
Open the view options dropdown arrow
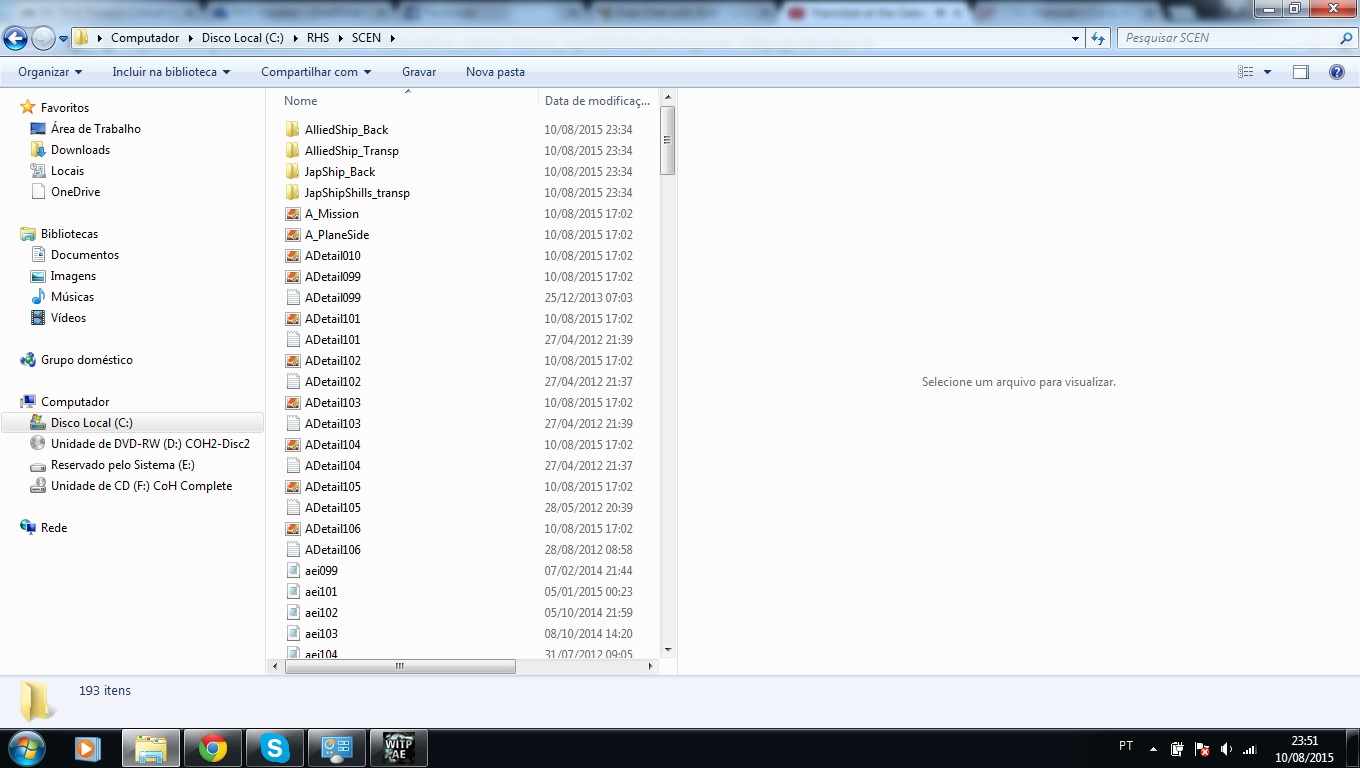point(1267,72)
